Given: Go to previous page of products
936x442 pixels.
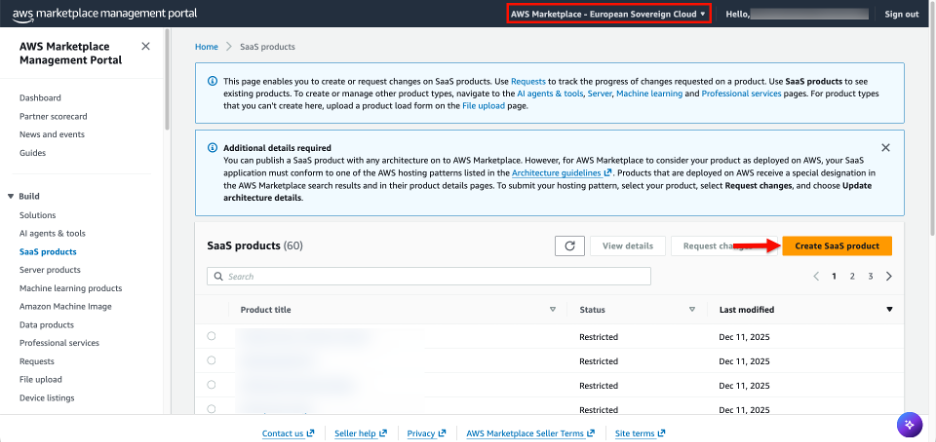Looking at the screenshot, I should tap(816, 277).
